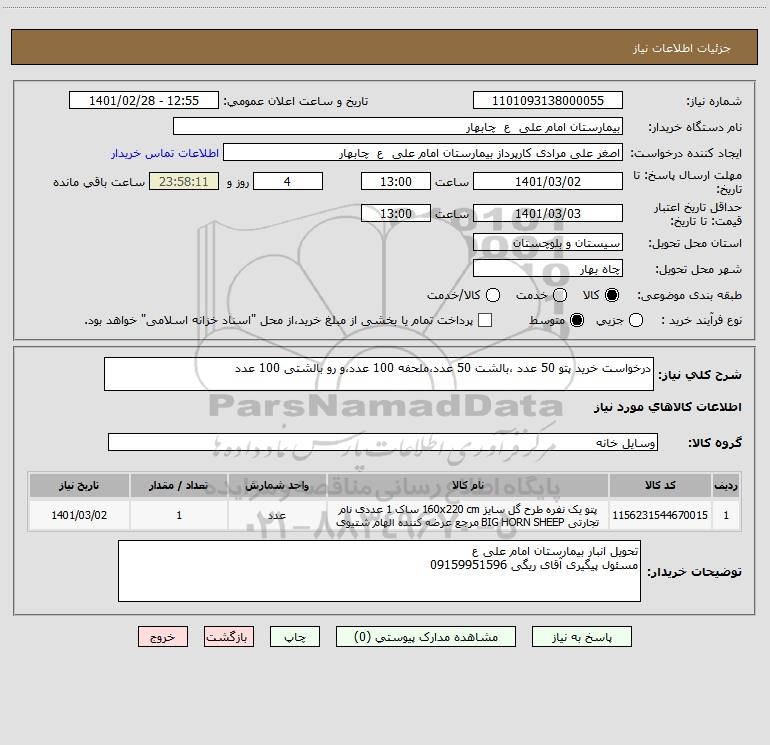Click the remaining days field showing 4

tap(288, 181)
